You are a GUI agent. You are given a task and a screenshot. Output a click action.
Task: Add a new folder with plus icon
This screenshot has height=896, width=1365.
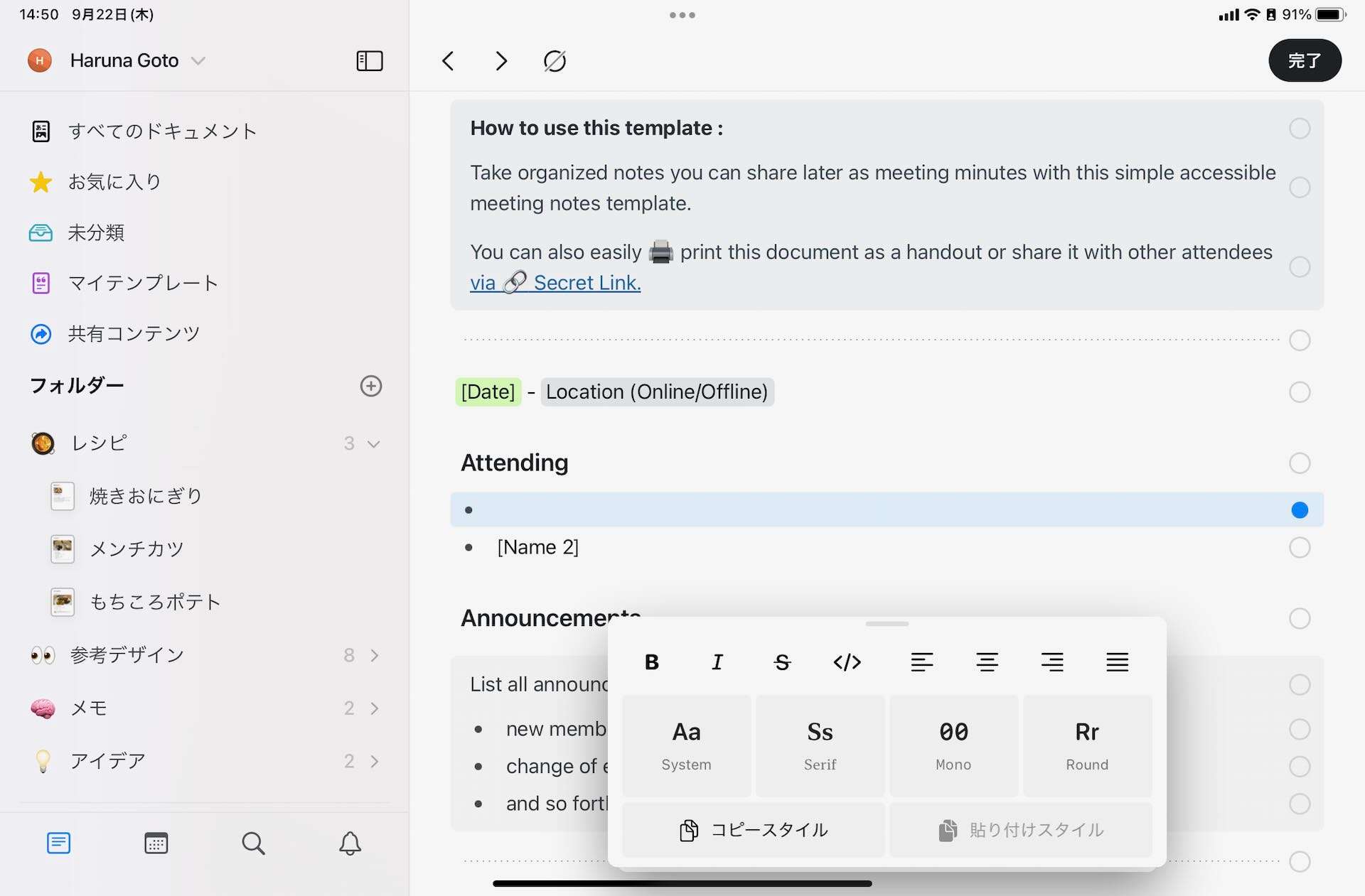[x=371, y=386]
